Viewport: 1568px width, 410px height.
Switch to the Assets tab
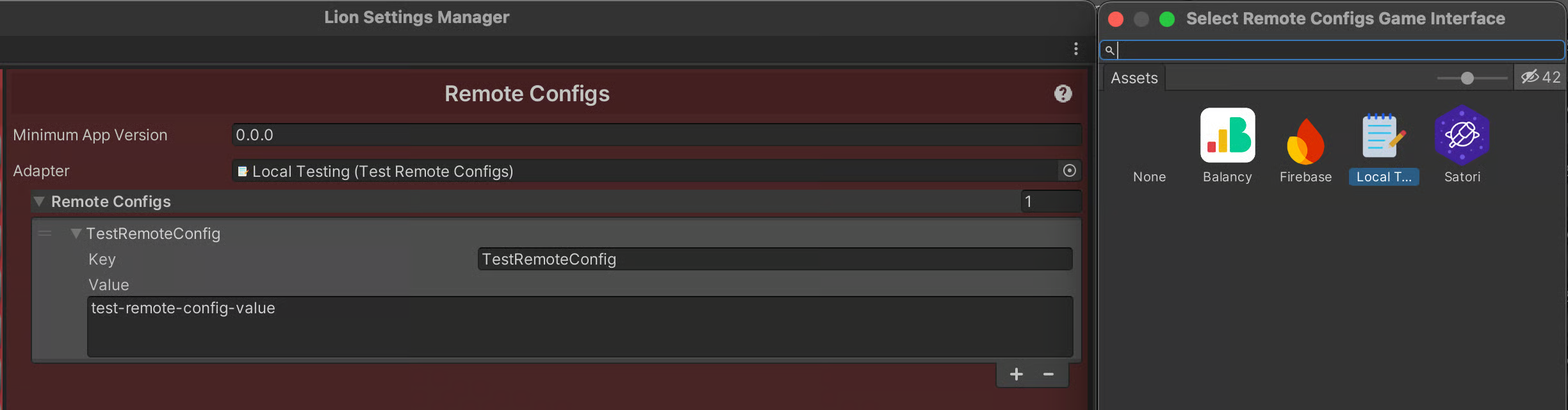click(1134, 78)
